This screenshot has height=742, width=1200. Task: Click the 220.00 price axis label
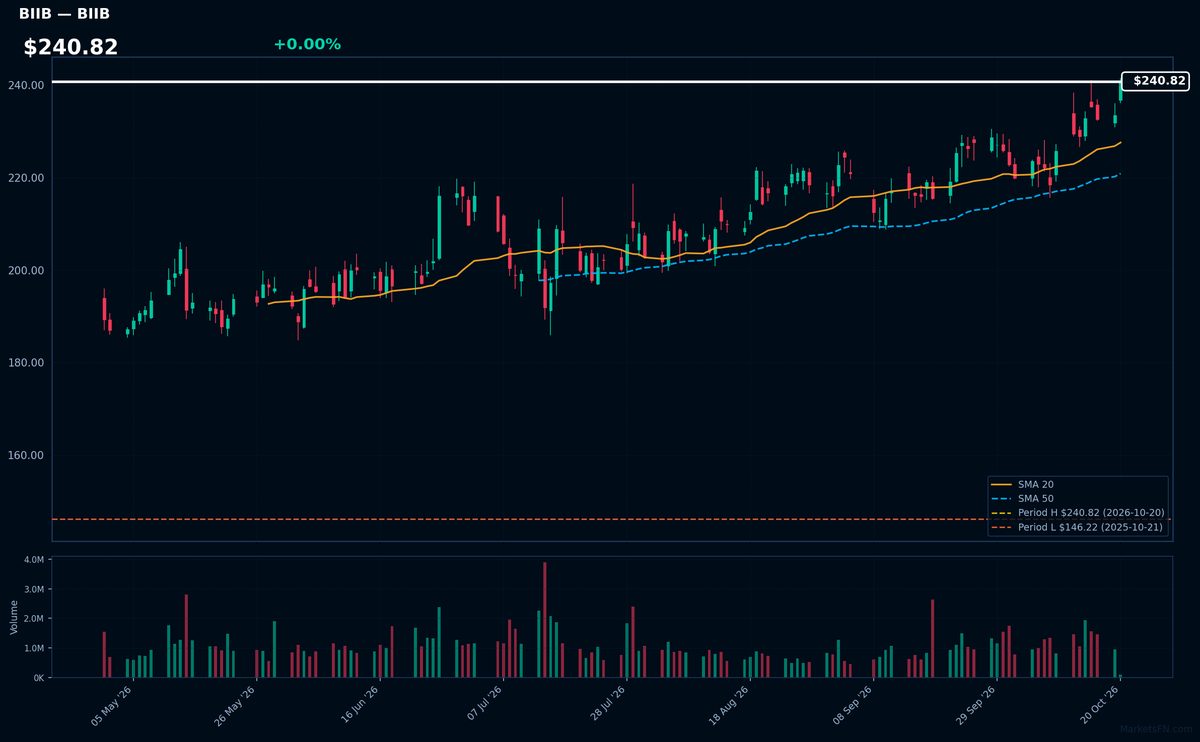[27, 178]
